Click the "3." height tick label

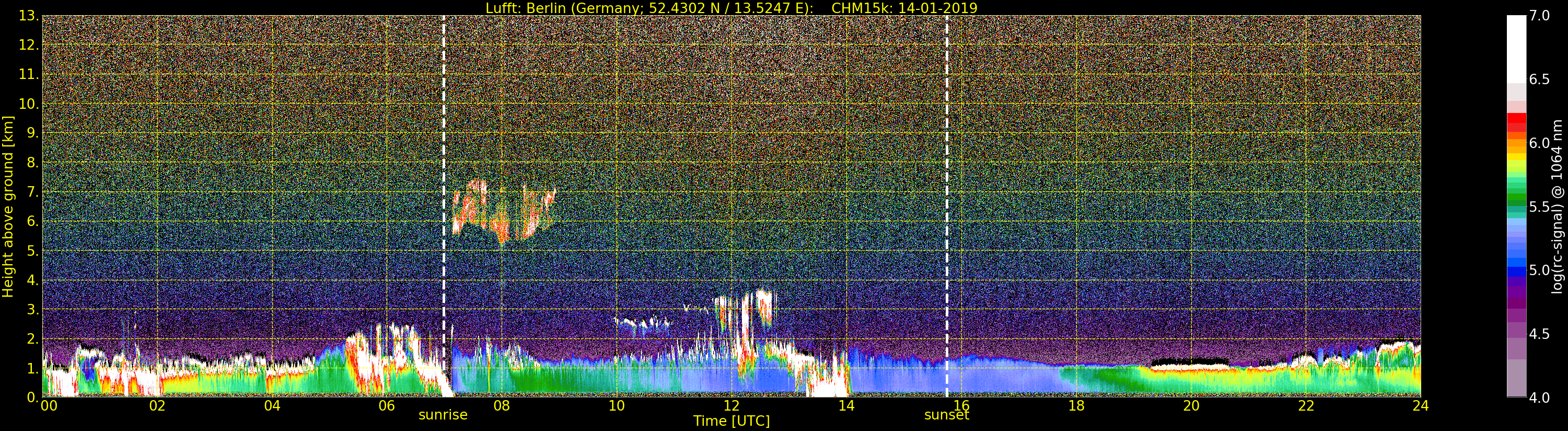pos(33,309)
